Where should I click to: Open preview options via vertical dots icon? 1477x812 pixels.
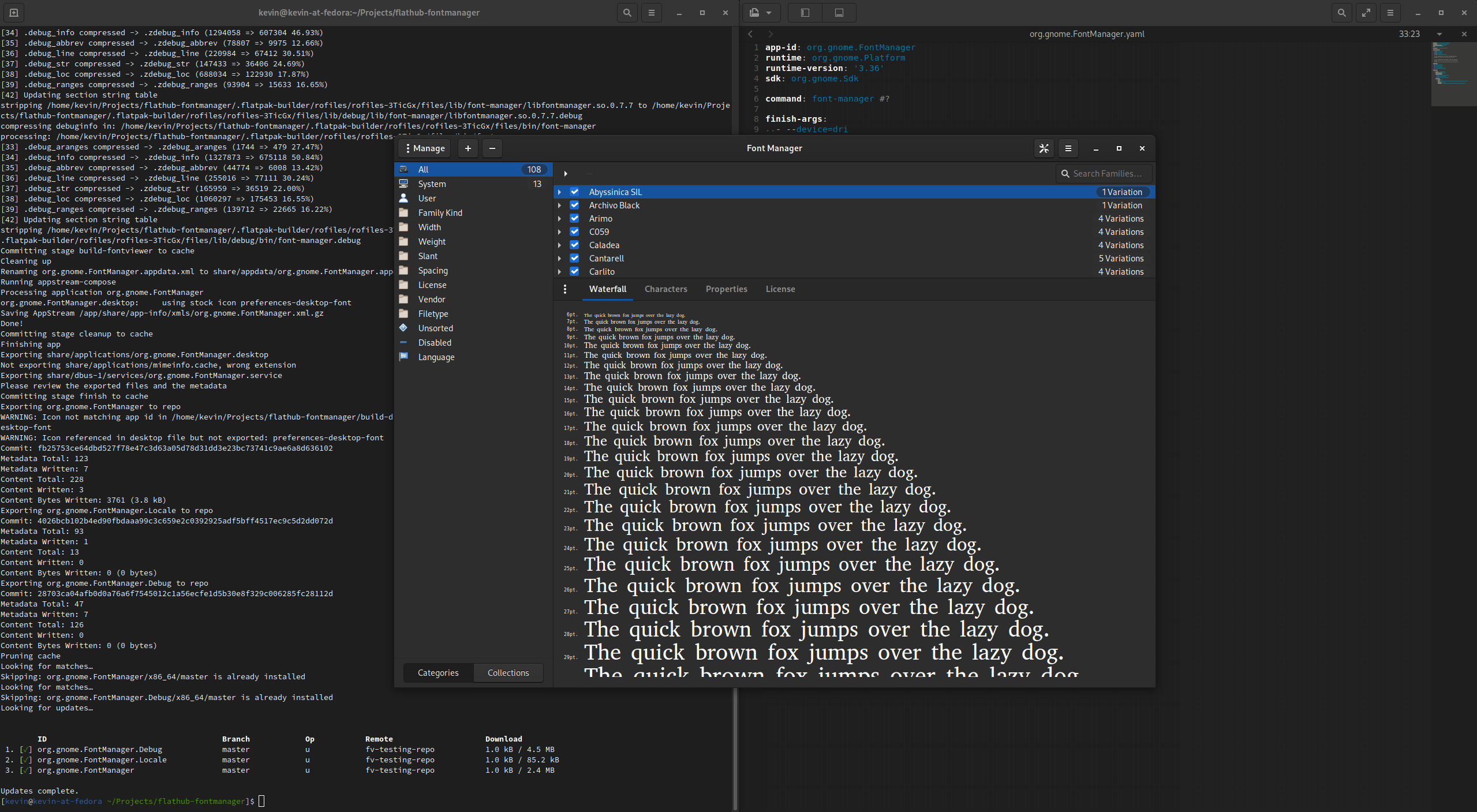click(564, 289)
